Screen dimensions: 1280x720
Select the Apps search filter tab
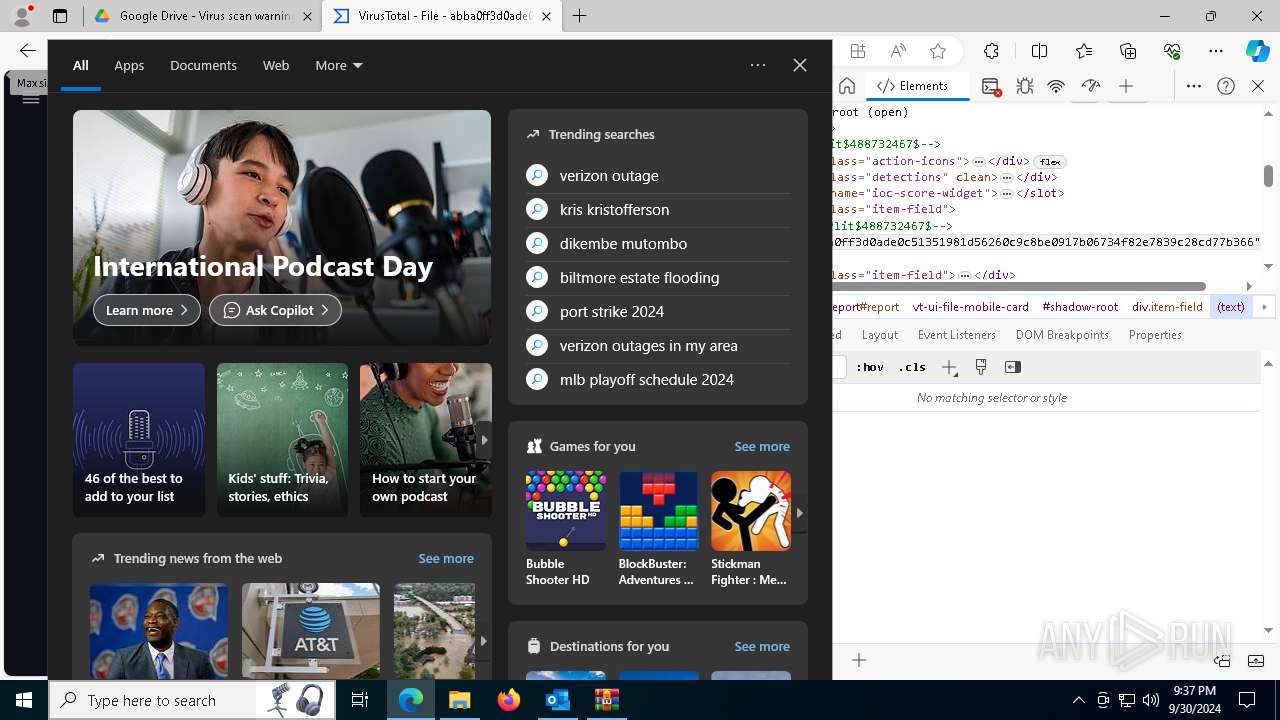129,65
